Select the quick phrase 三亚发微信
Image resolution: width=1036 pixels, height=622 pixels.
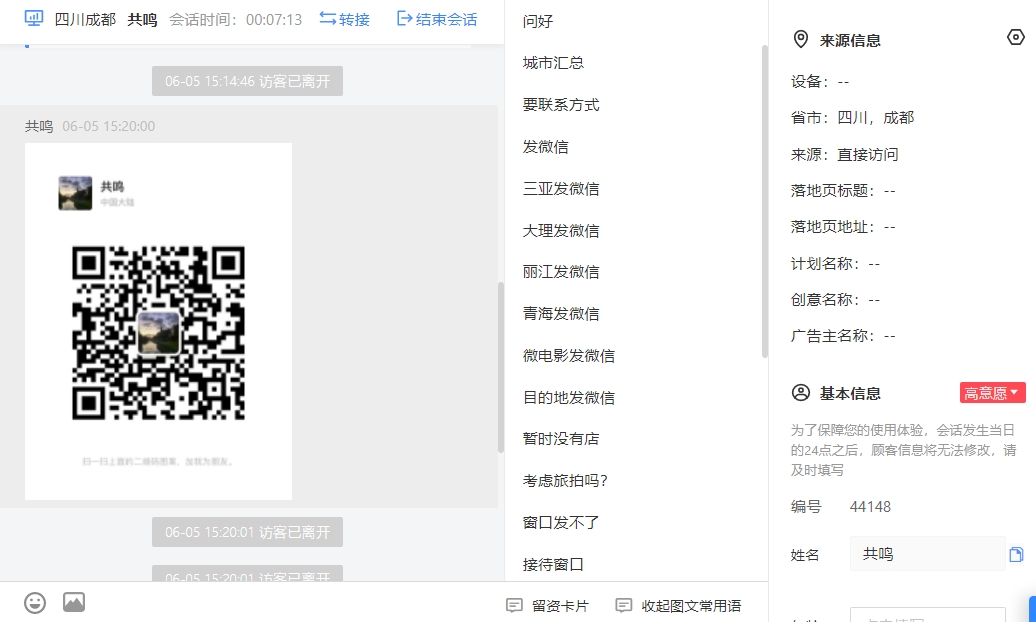561,189
